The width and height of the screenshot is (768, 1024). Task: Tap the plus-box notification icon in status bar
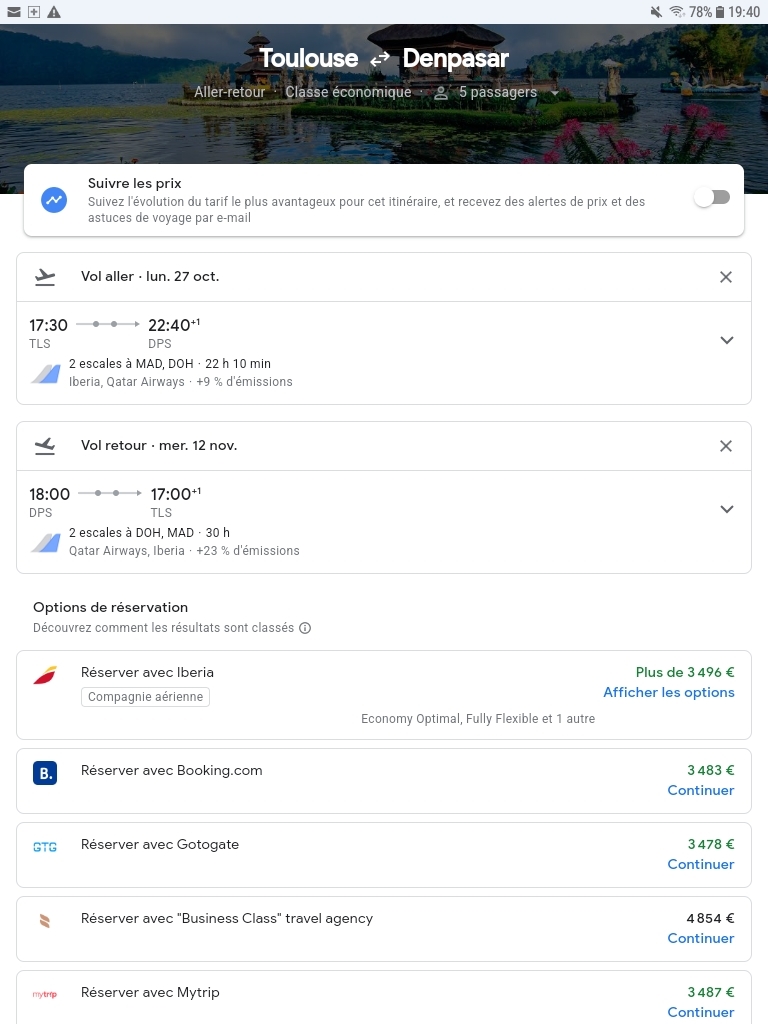coord(34,12)
